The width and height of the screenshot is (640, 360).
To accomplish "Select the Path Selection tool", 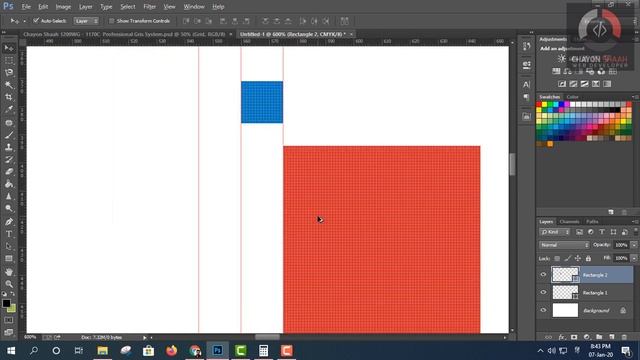I will tap(9, 246).
